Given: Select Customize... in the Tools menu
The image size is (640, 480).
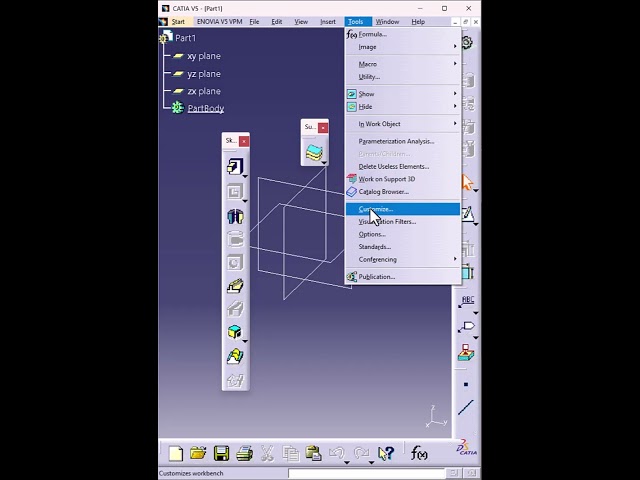Looking at the screenshot, I should (403, 209).
